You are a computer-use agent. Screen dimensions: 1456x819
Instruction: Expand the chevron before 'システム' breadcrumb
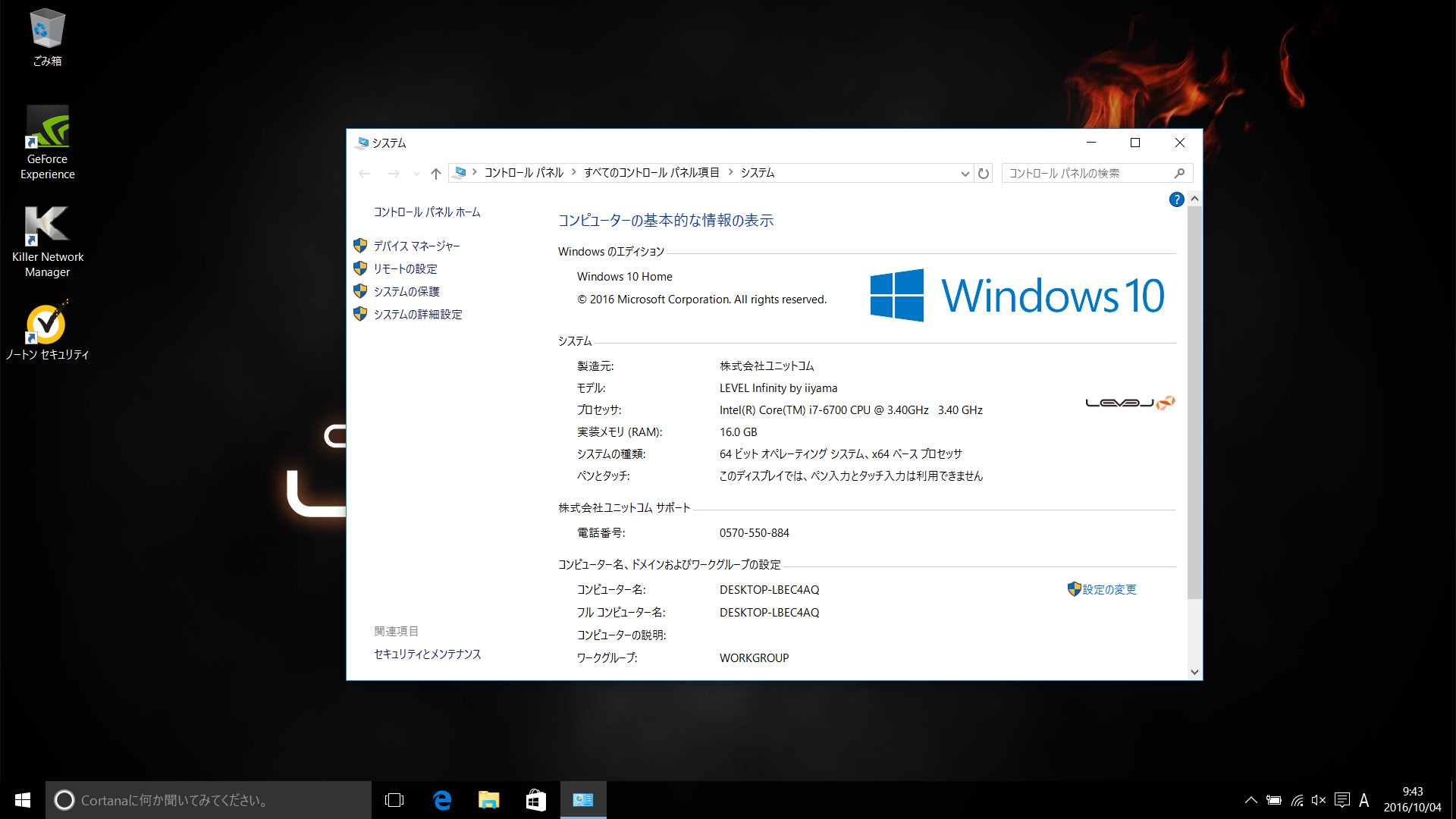click(731, 173)
